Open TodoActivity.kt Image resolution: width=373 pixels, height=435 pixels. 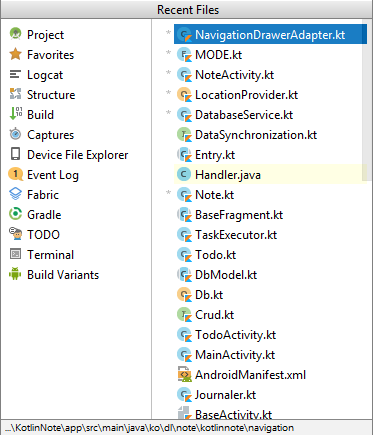(x=235, y=335)
